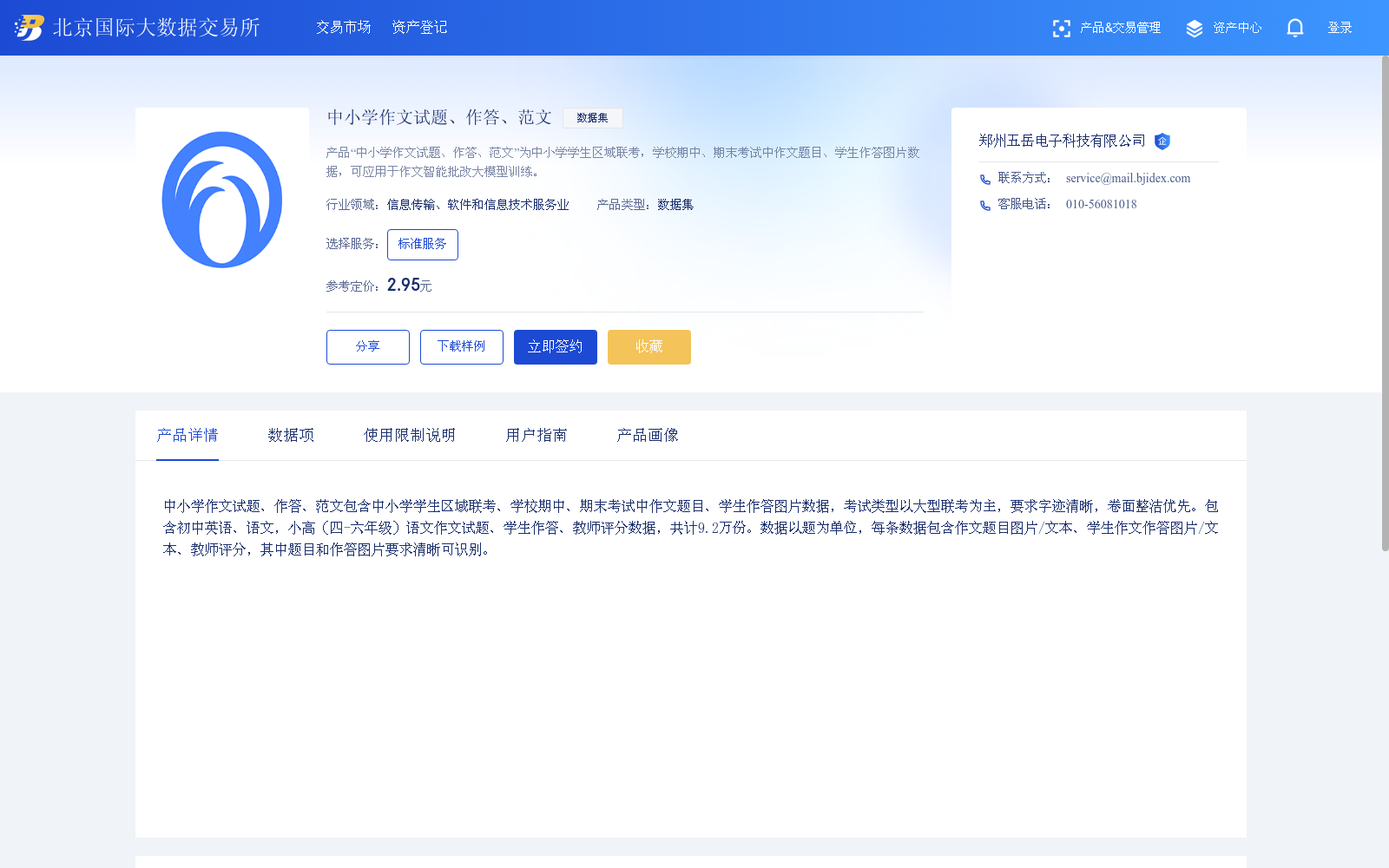Open notifications bell icon
Image resolution: width=1389 pixels, height=868 pixels.
pyautogui.click(x=1295, y=29)
